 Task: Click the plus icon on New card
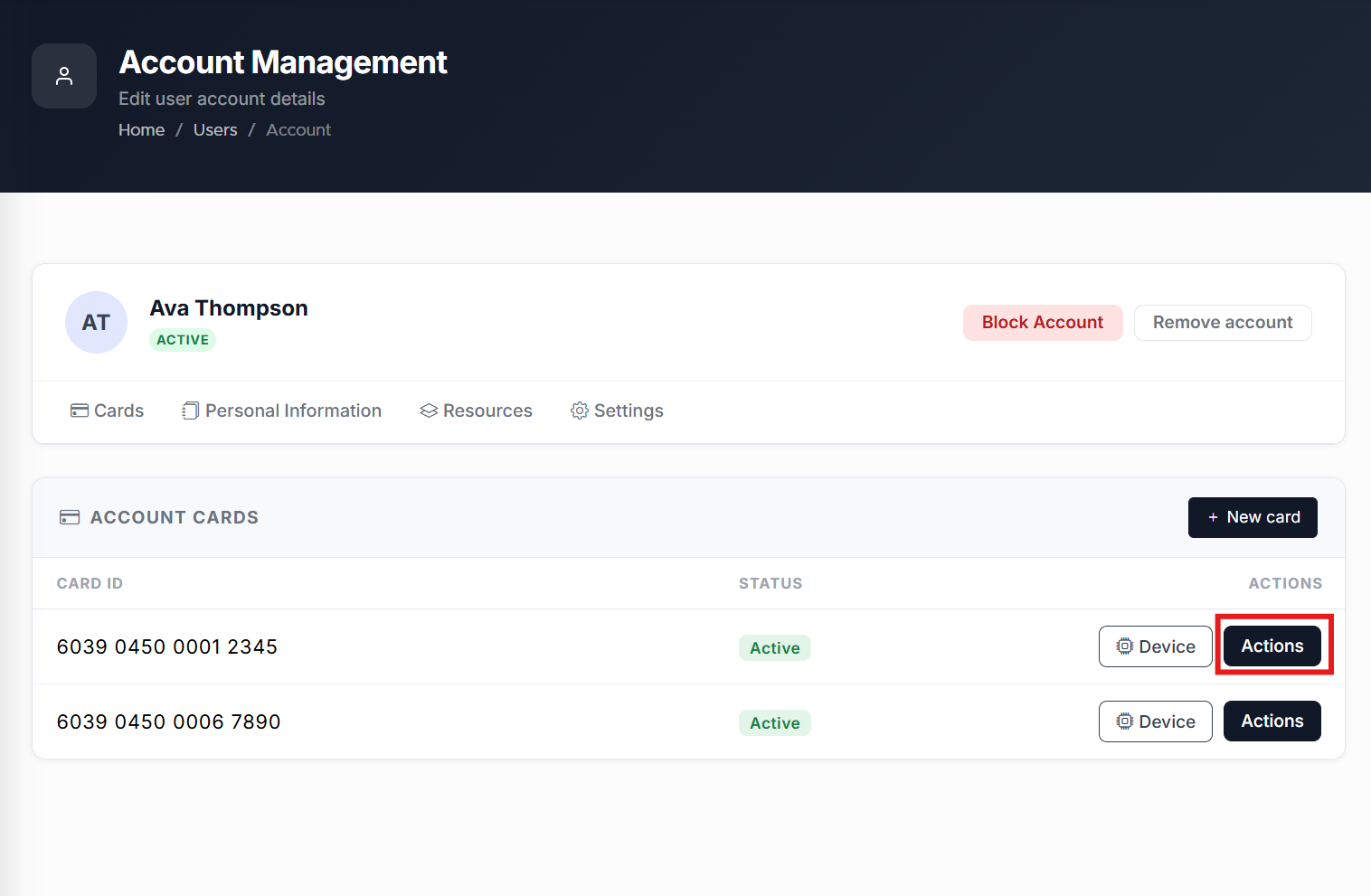coord(1213,517)
